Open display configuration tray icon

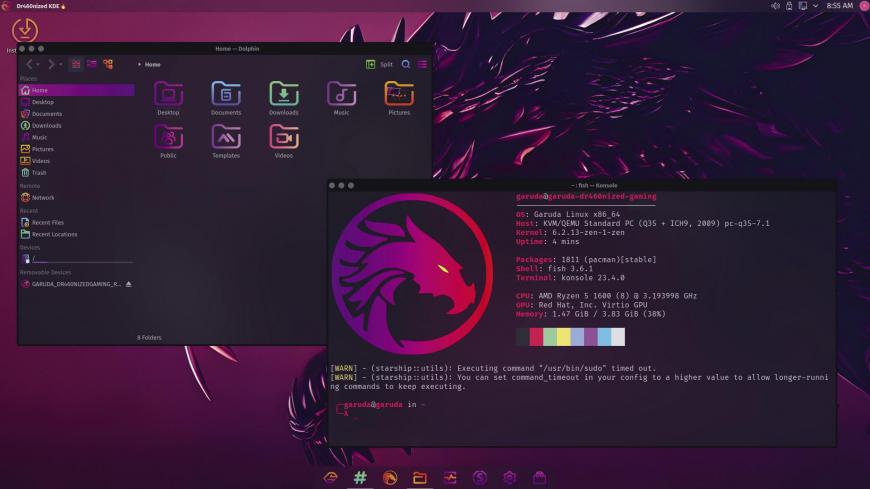coord(802,6)
